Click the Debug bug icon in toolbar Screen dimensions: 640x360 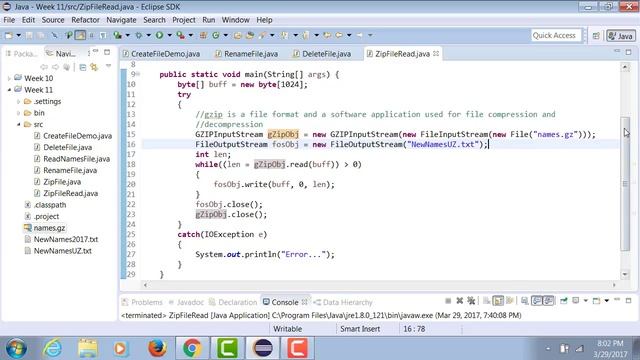pyautogui.click(x=138, y=36)
